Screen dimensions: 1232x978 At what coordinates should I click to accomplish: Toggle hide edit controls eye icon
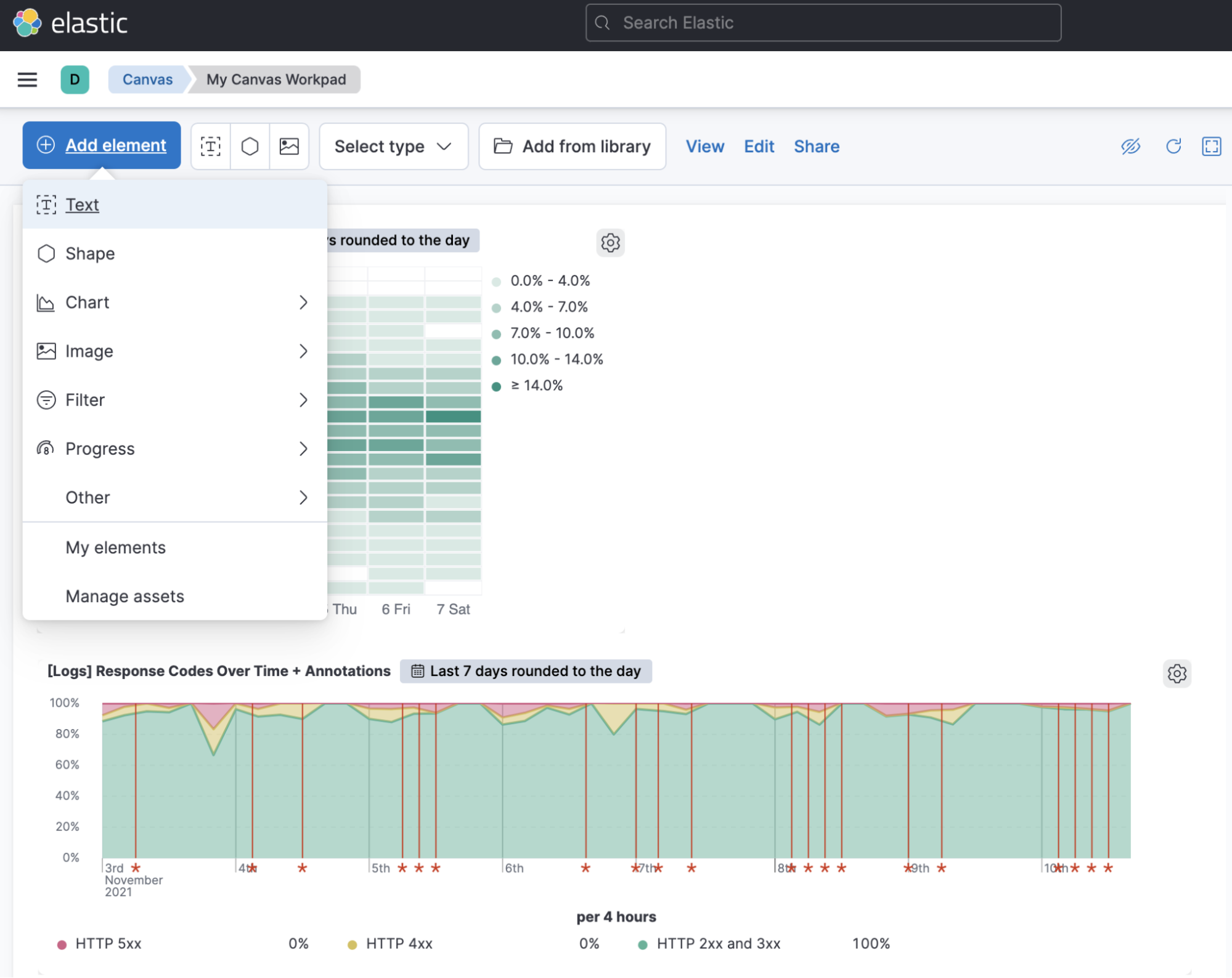[x=1130, y=146]
